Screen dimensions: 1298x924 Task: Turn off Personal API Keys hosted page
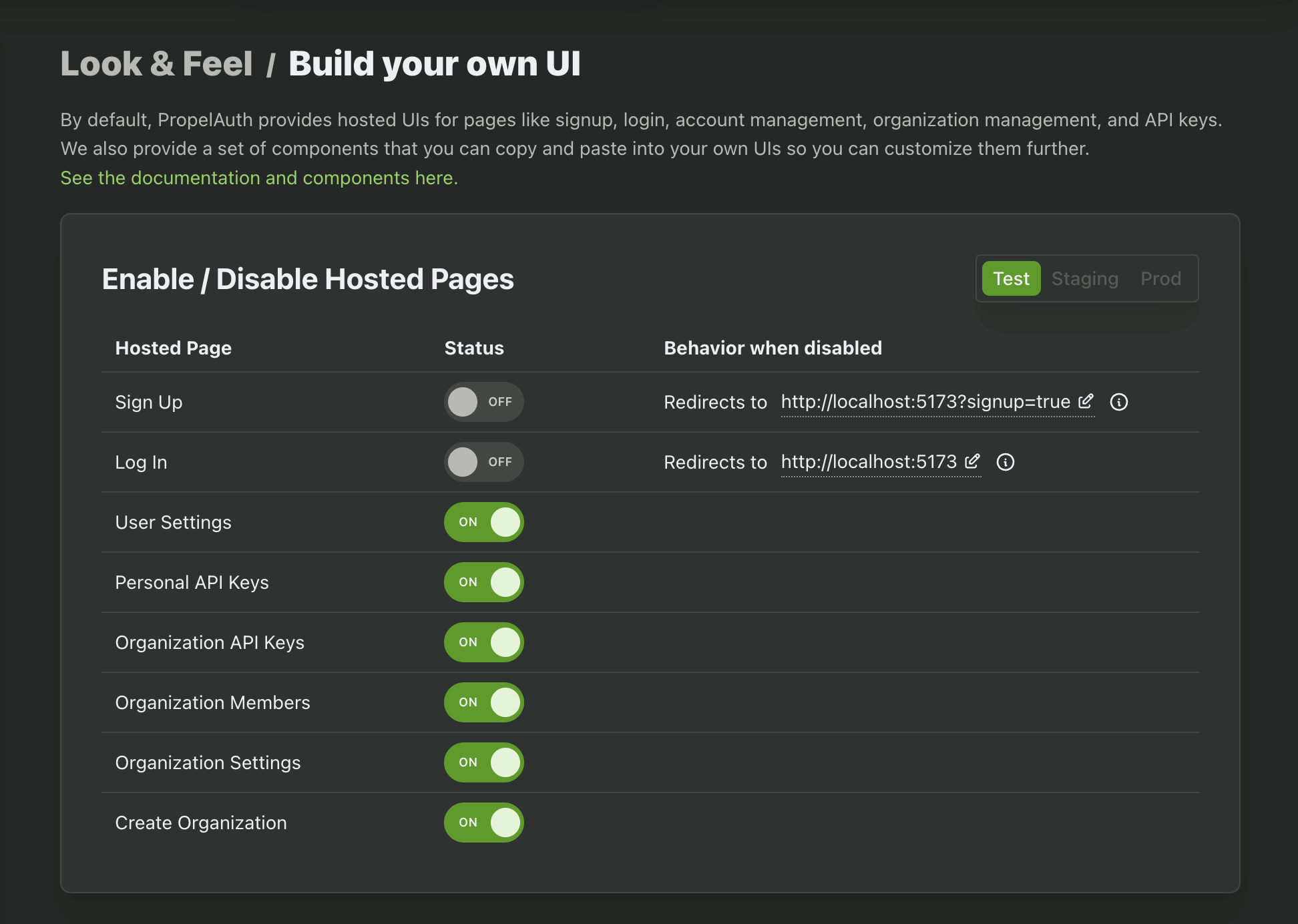click(483, 582)
